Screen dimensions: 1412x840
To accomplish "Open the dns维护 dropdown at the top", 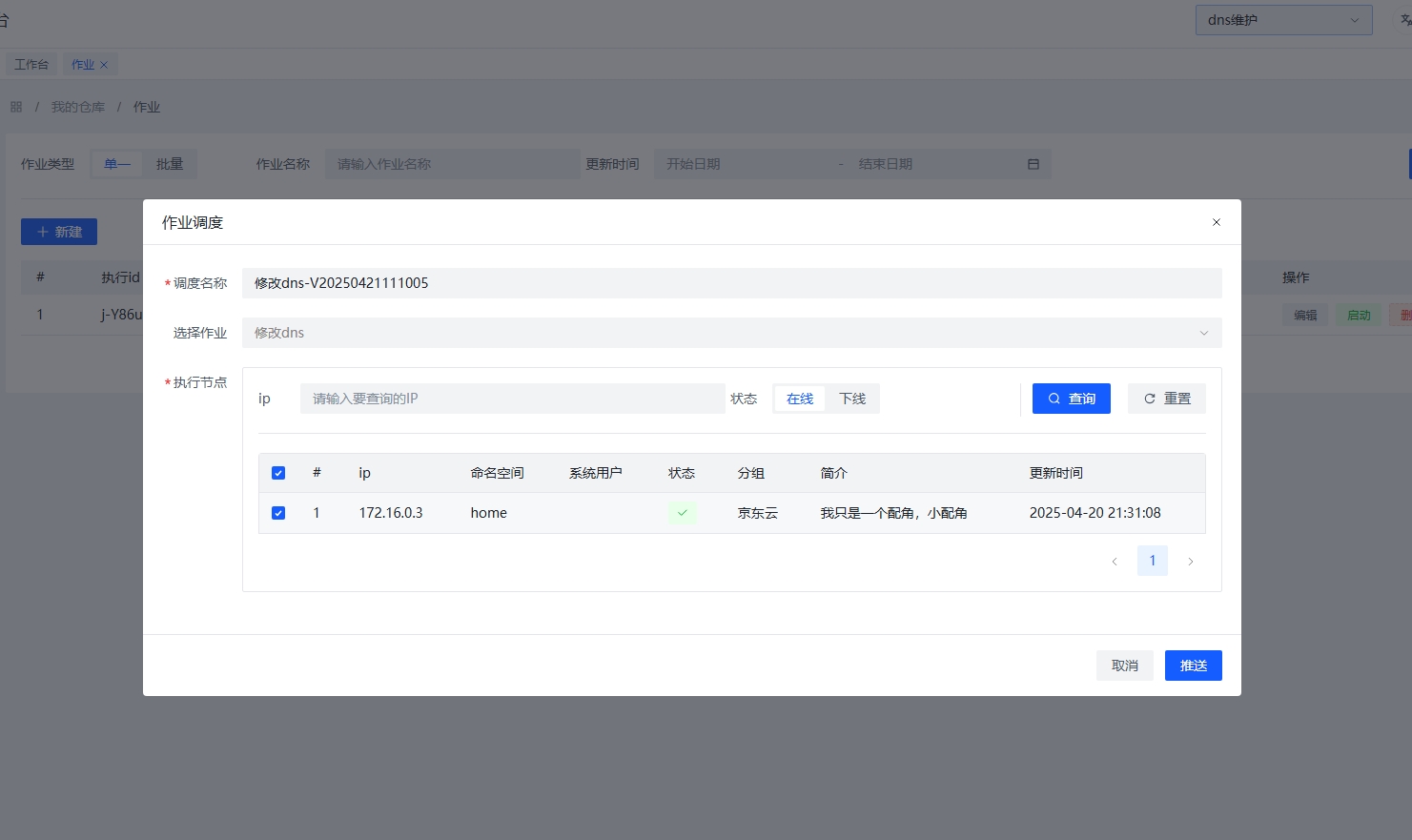I will [1283, 20].
